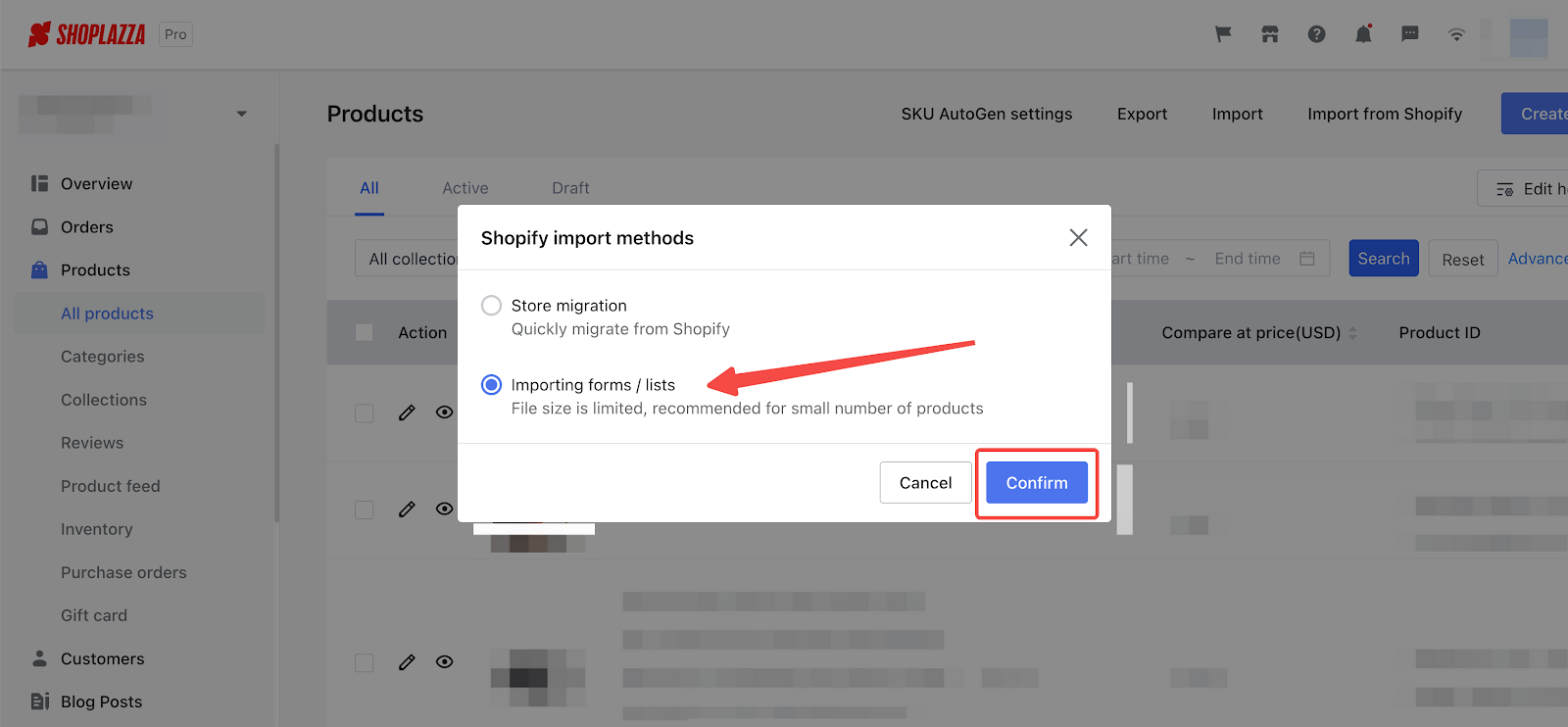Open the storefront icon in top bar
1568x727 pixels.
point(1270,34)
